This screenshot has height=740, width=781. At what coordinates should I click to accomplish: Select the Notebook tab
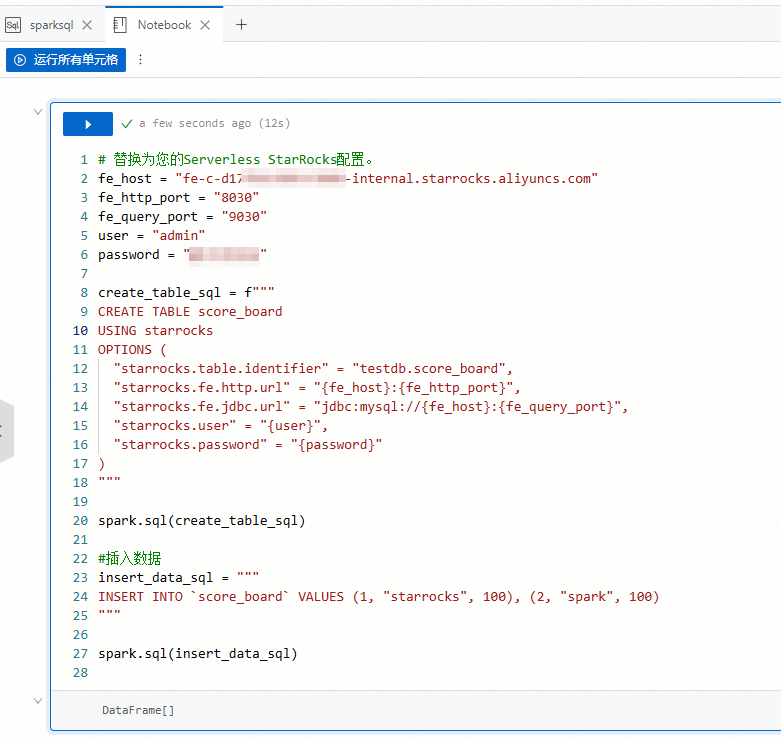pyautogui.click(x=164, y=25)
